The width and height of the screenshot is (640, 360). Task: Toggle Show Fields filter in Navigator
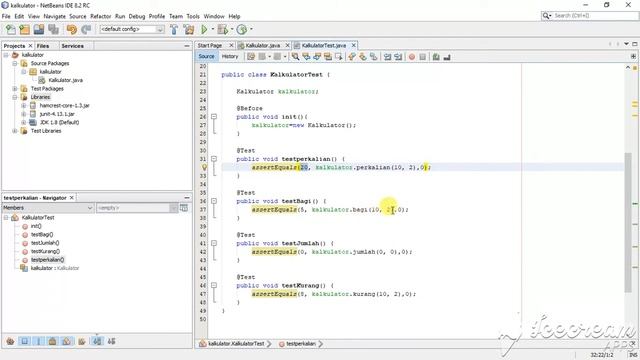tap(24, 341)
